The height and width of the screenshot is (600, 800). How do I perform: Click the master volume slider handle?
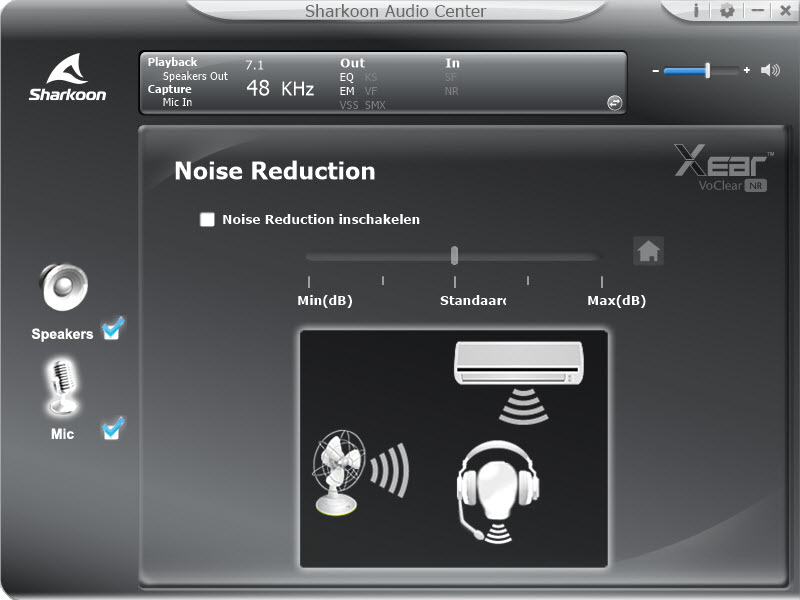707,71
